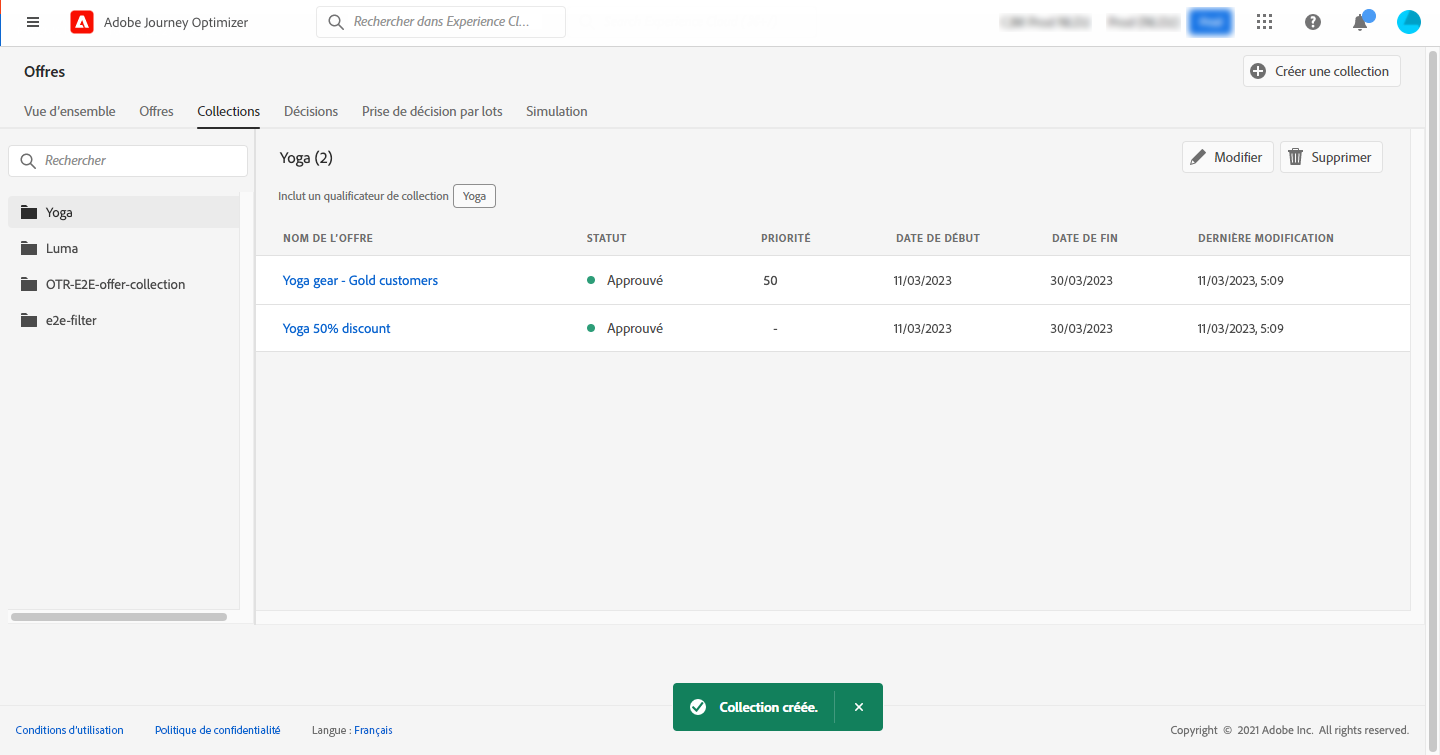Viewport: 1440px width, 755px height.
Task: Open the notifications bell
Action: 1359,22
